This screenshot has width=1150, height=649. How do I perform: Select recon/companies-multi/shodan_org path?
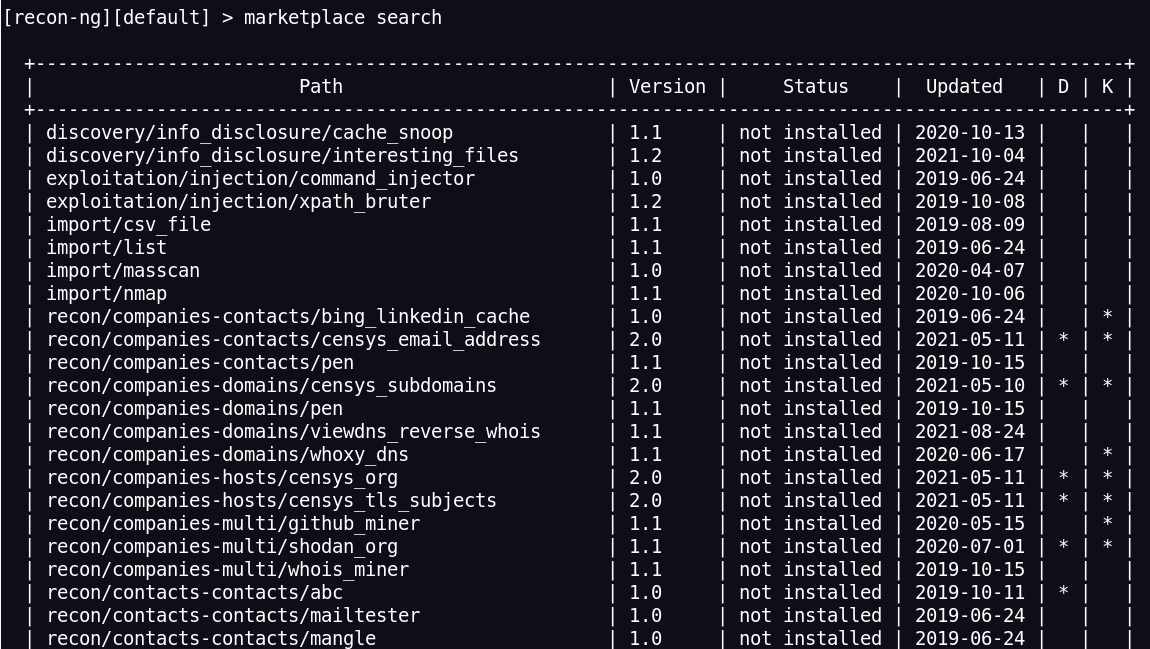coord(222,546)
